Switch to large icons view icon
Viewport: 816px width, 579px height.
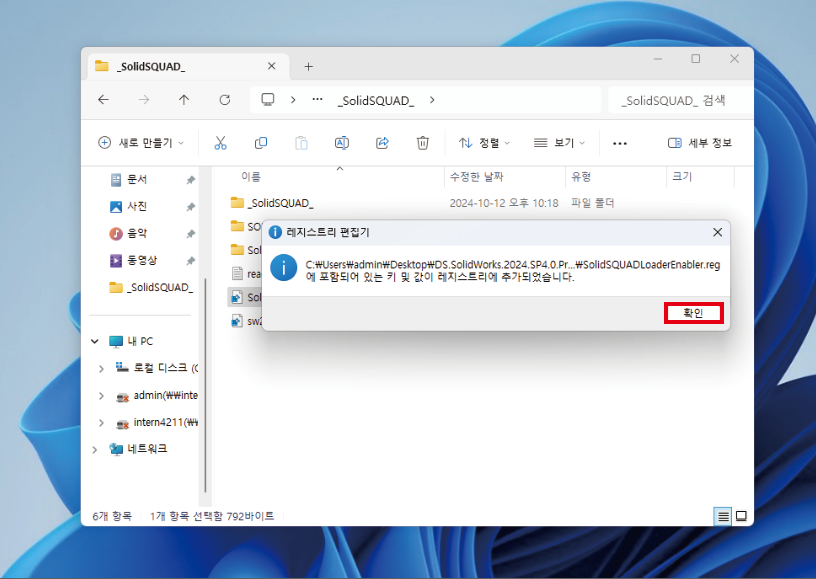coord(742,516)
